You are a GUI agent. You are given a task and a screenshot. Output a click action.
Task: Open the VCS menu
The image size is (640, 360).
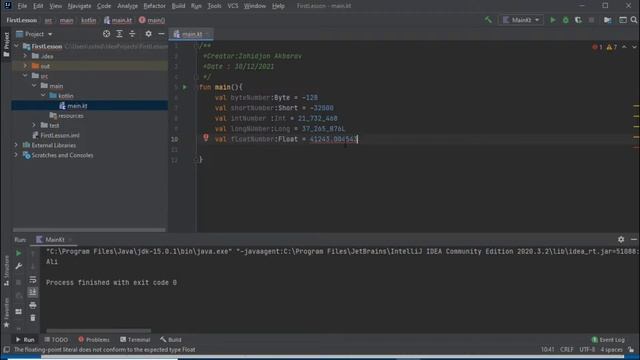[233, 6]
